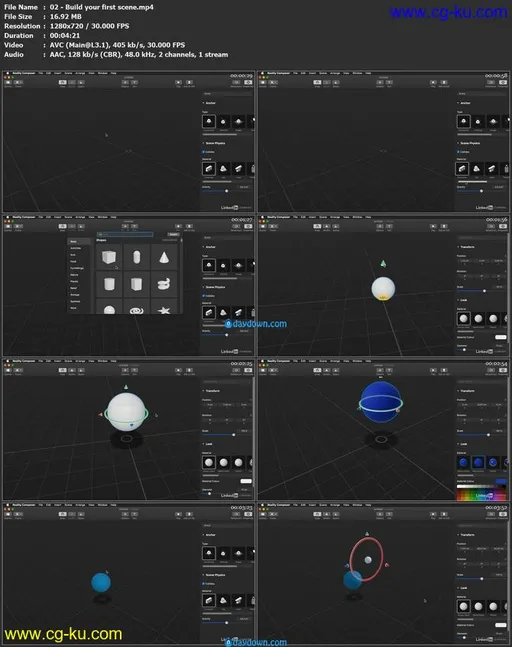Open the Symbols category in the library sidebar
This screenshot has width=512, height=647.
coord(75,301)
